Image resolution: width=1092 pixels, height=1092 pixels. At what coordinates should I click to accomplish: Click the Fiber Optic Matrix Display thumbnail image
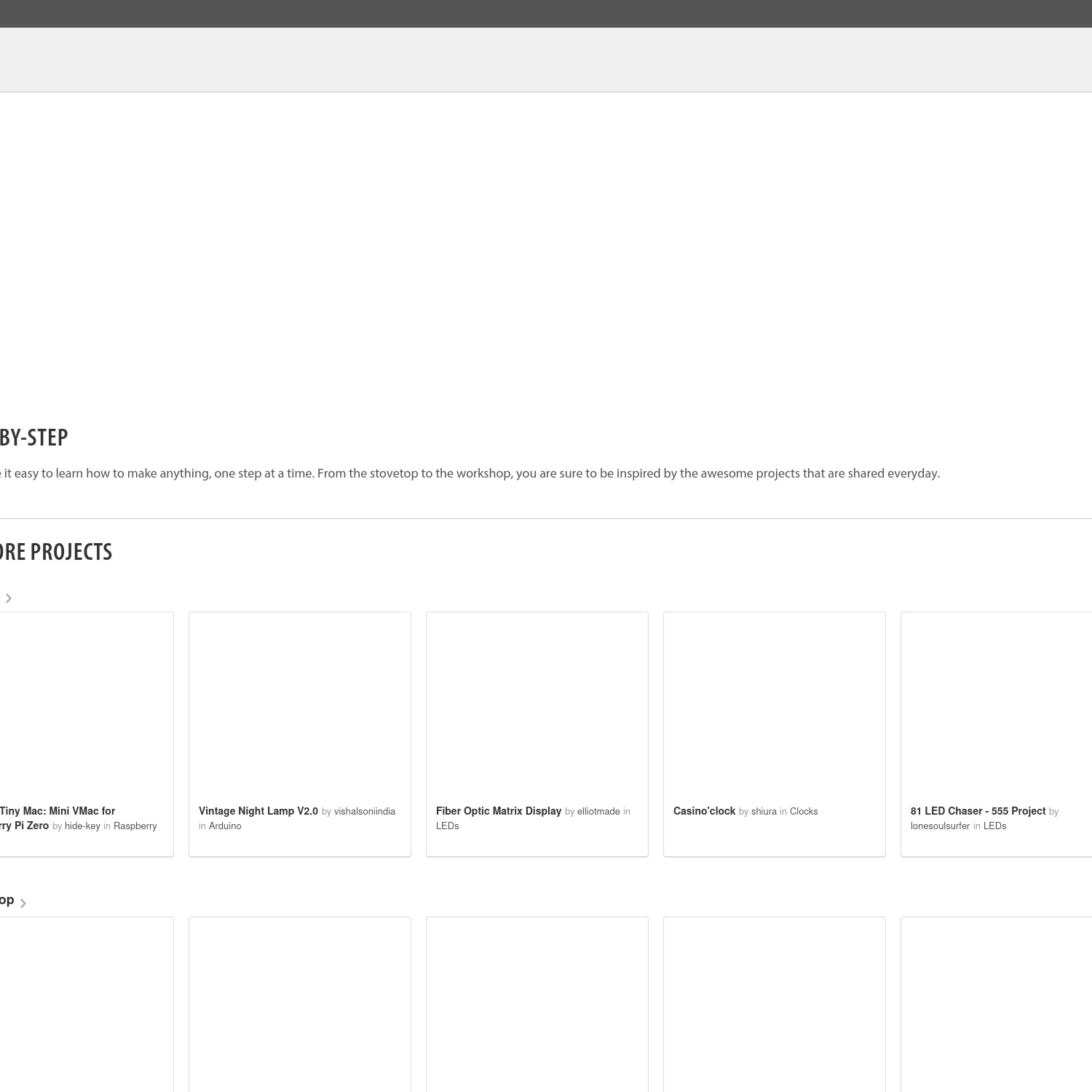pos(537,704)
